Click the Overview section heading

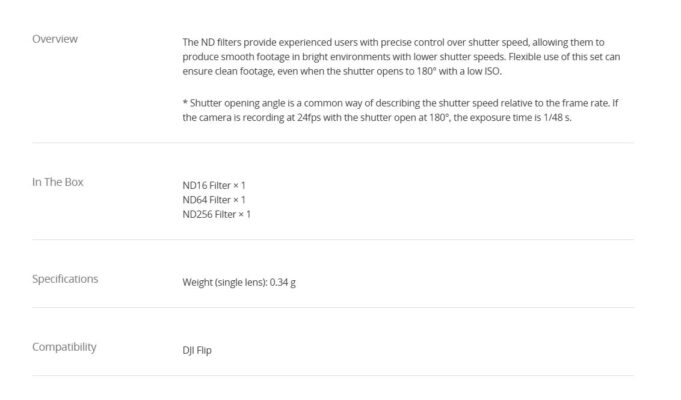[x=55, y=39]
